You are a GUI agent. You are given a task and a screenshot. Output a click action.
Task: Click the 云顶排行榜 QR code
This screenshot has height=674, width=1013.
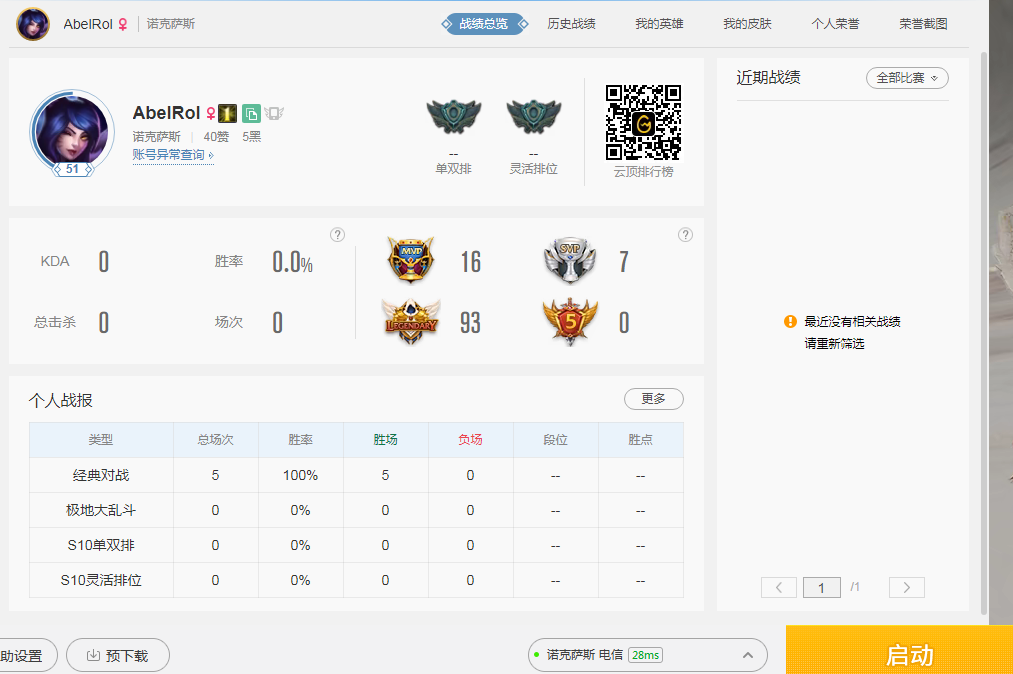pos(643,122)
